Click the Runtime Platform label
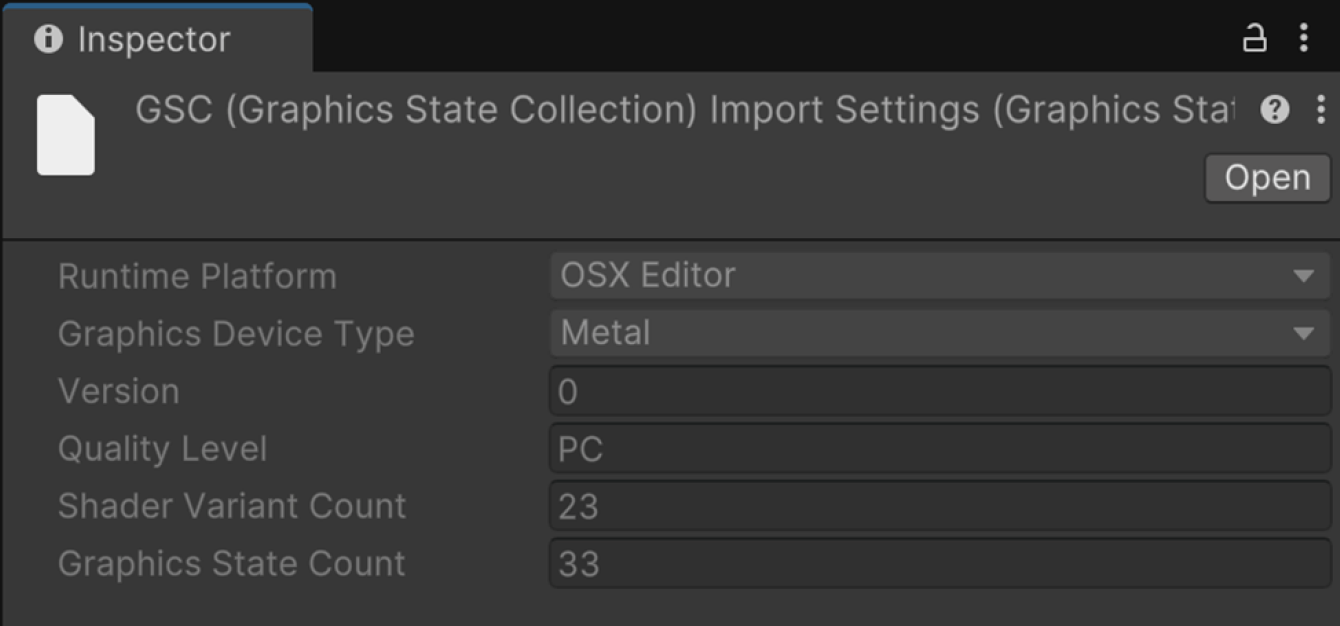Screen dimensions: 1340x626 coord(197,276)
